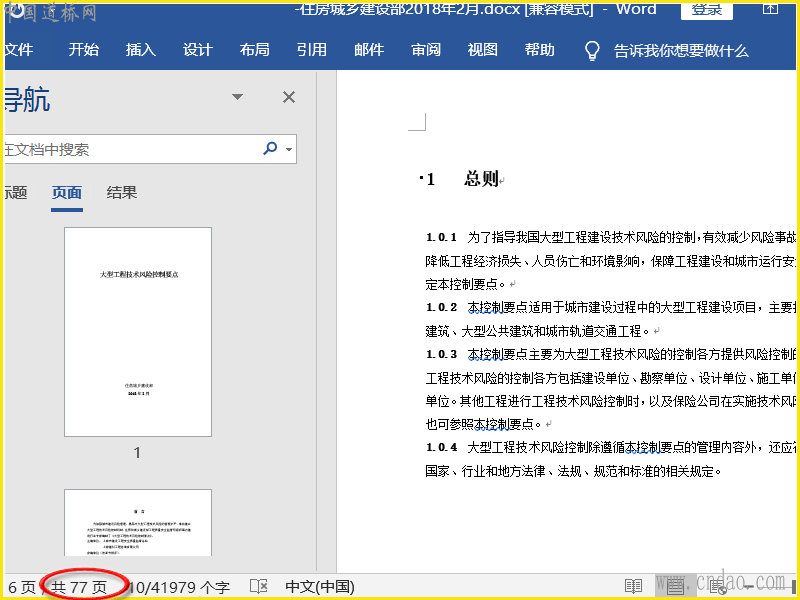Open the 文件 menu
Image resolution: width=800 pixels, height=600 pixels.
pyautogui.click(x=19, y=49)
